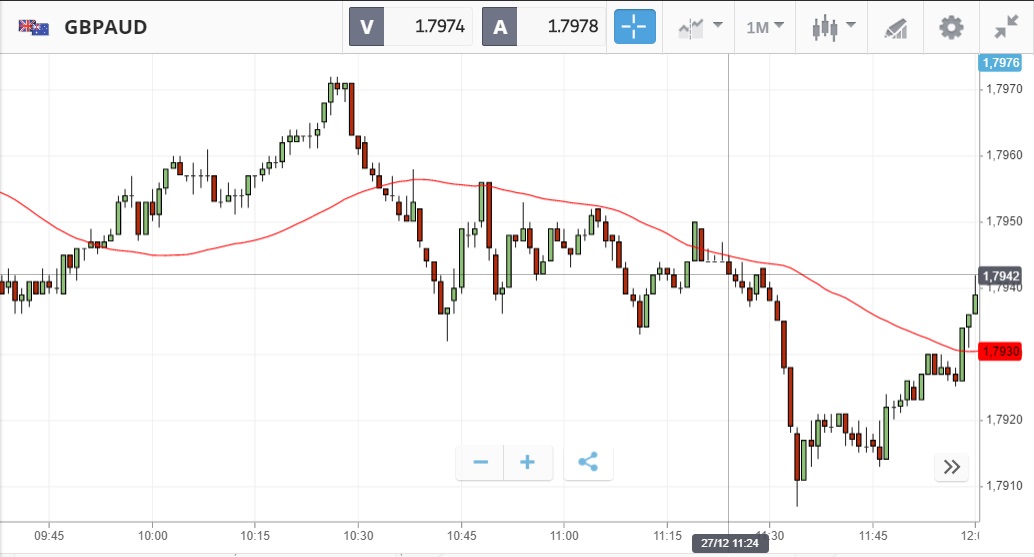Click the red 1,7930 moving average label

1000,351
